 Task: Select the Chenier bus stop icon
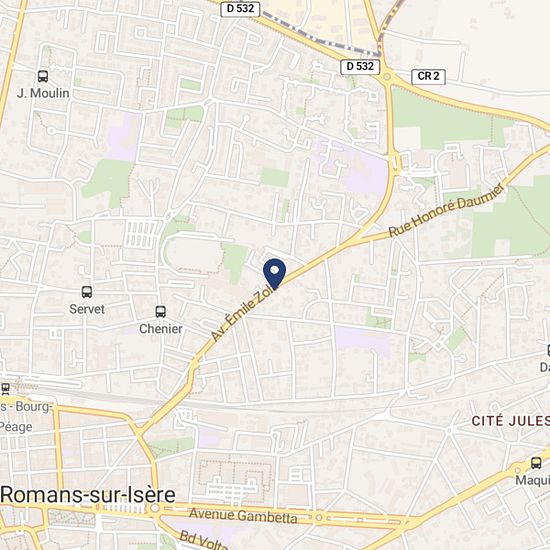tap(161, 311)
